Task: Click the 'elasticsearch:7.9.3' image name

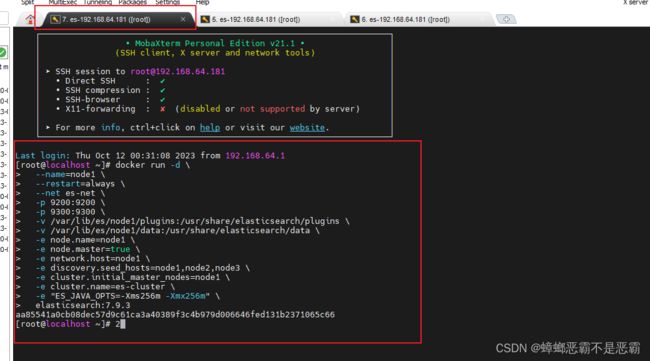Action: [x=82, y=305]
